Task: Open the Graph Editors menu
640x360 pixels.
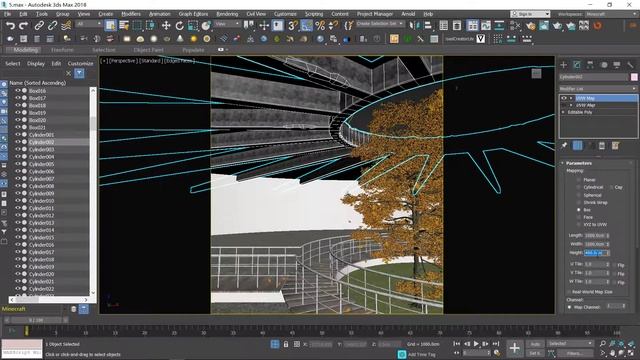Action: pos(193,14)
